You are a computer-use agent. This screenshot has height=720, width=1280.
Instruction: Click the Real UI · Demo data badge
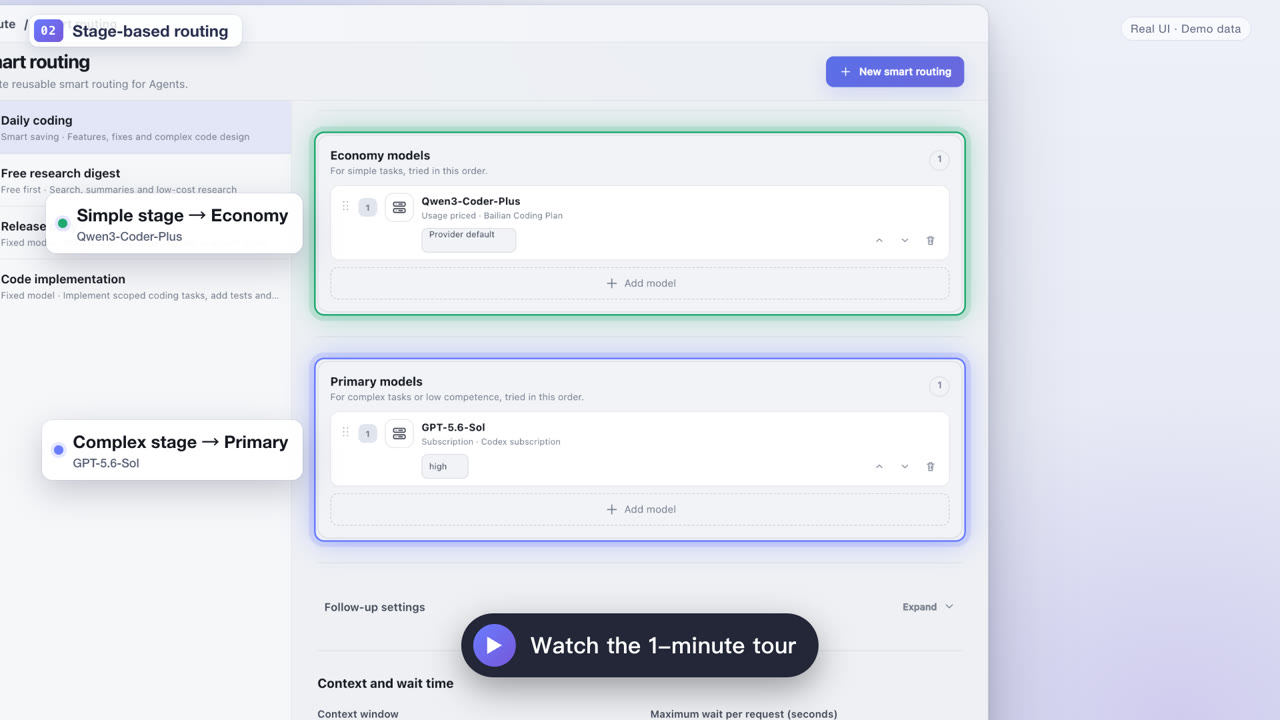tap(1186, 29)
